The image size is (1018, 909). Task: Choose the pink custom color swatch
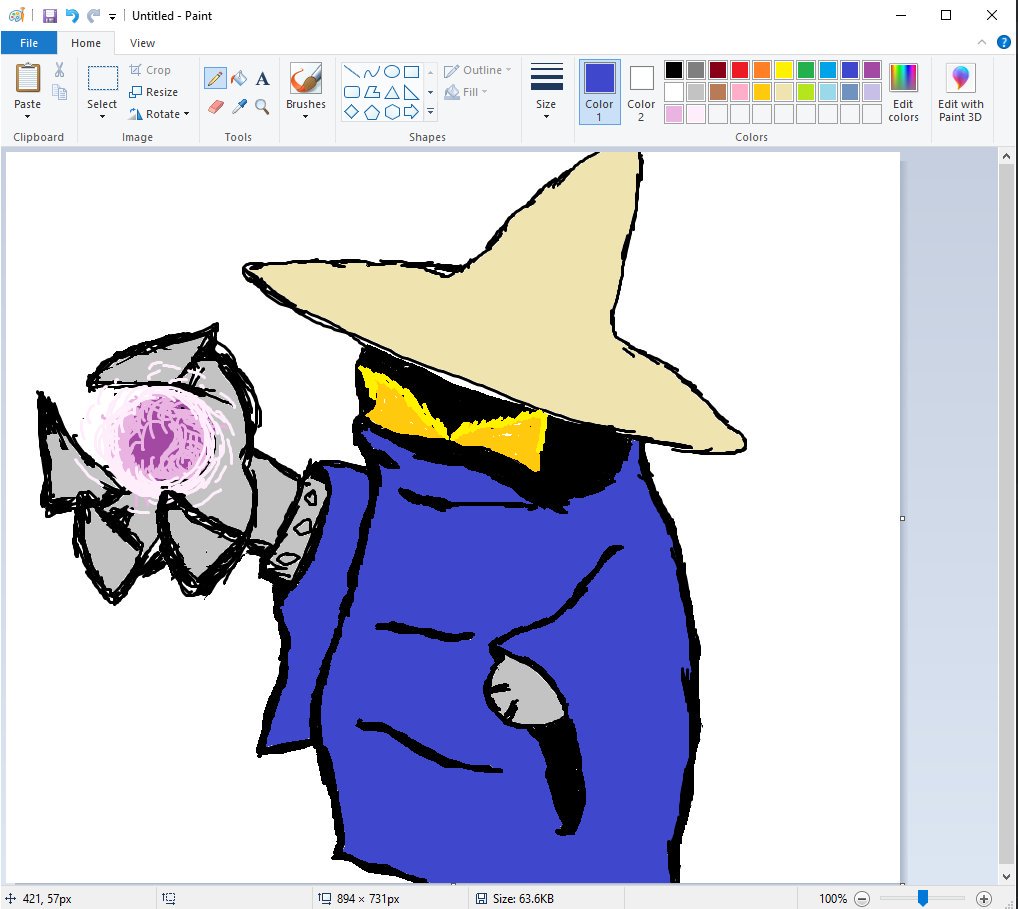(674, 114)
